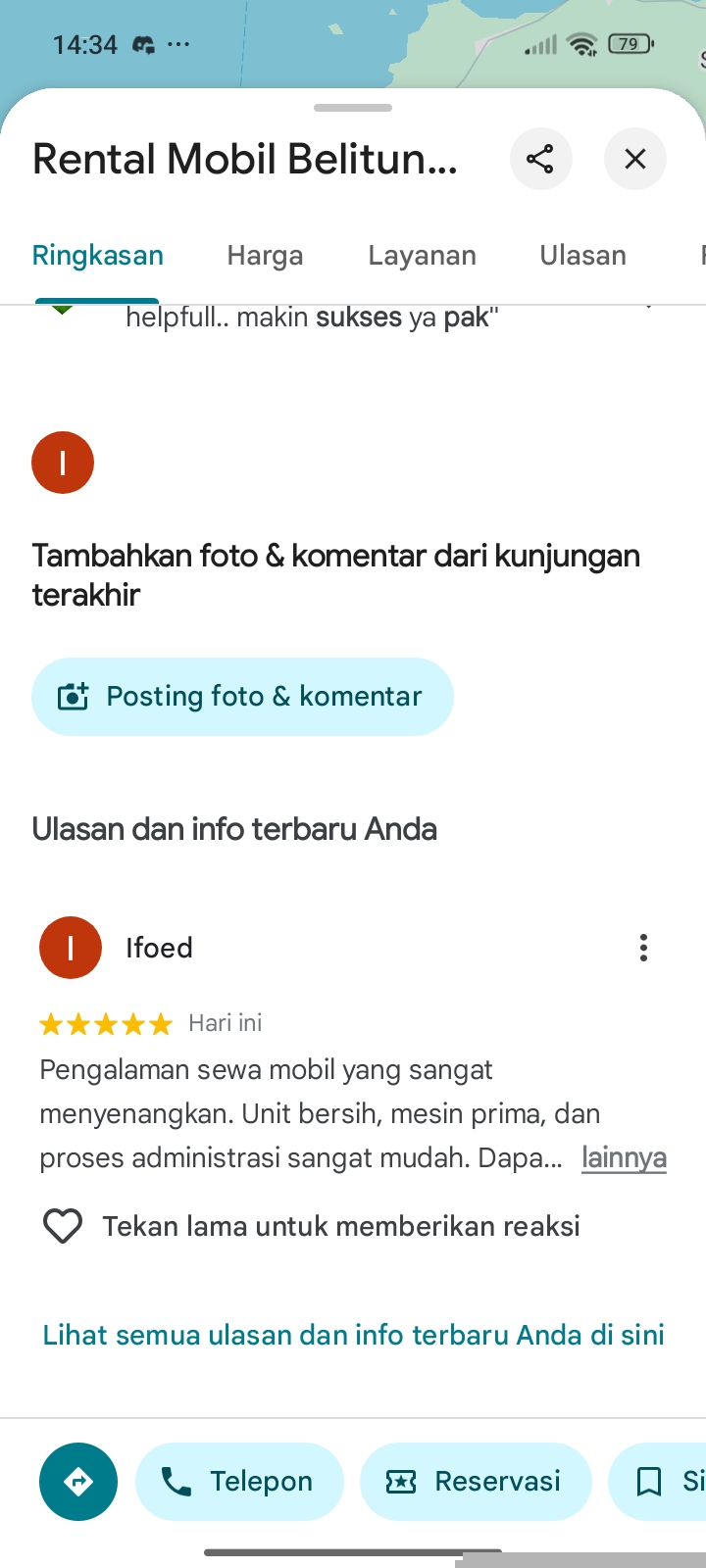Close the Rental Mobil Belitung place sheet
The height and width of the screenshot is (1568, 706).
point(634,159)
